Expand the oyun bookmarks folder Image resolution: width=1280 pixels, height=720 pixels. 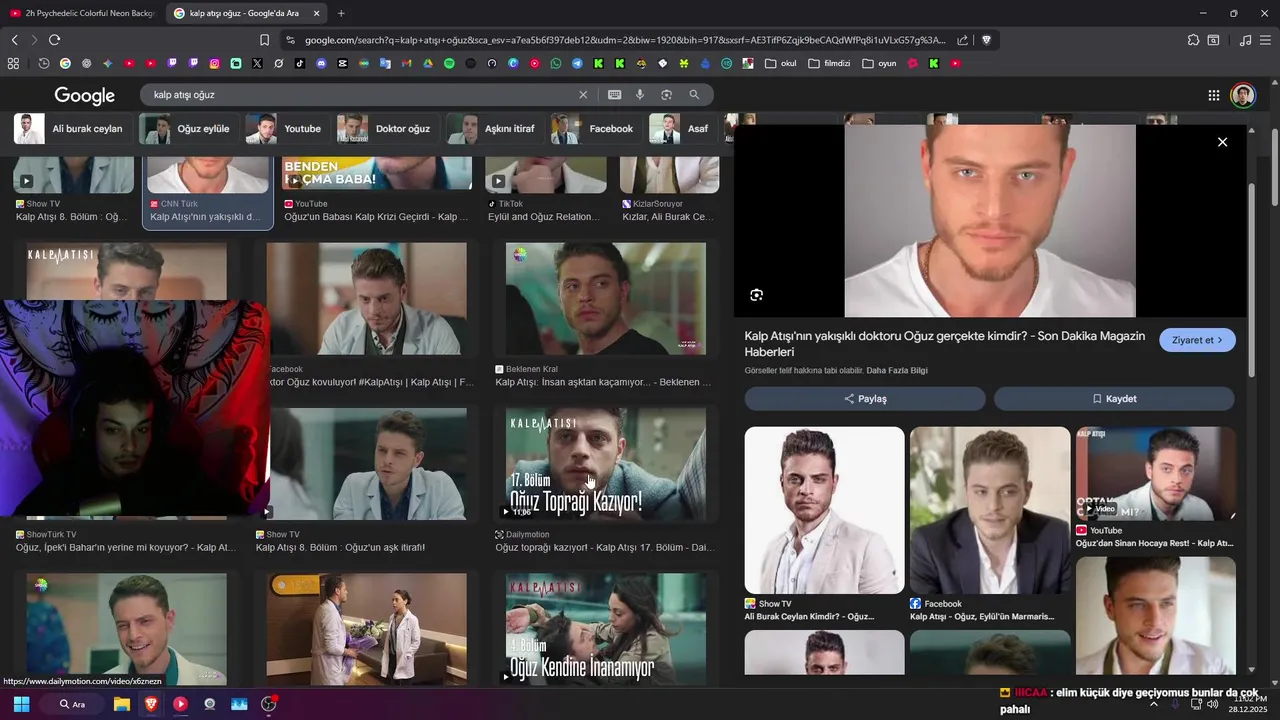pyautogui.click(x=879, y=63)
